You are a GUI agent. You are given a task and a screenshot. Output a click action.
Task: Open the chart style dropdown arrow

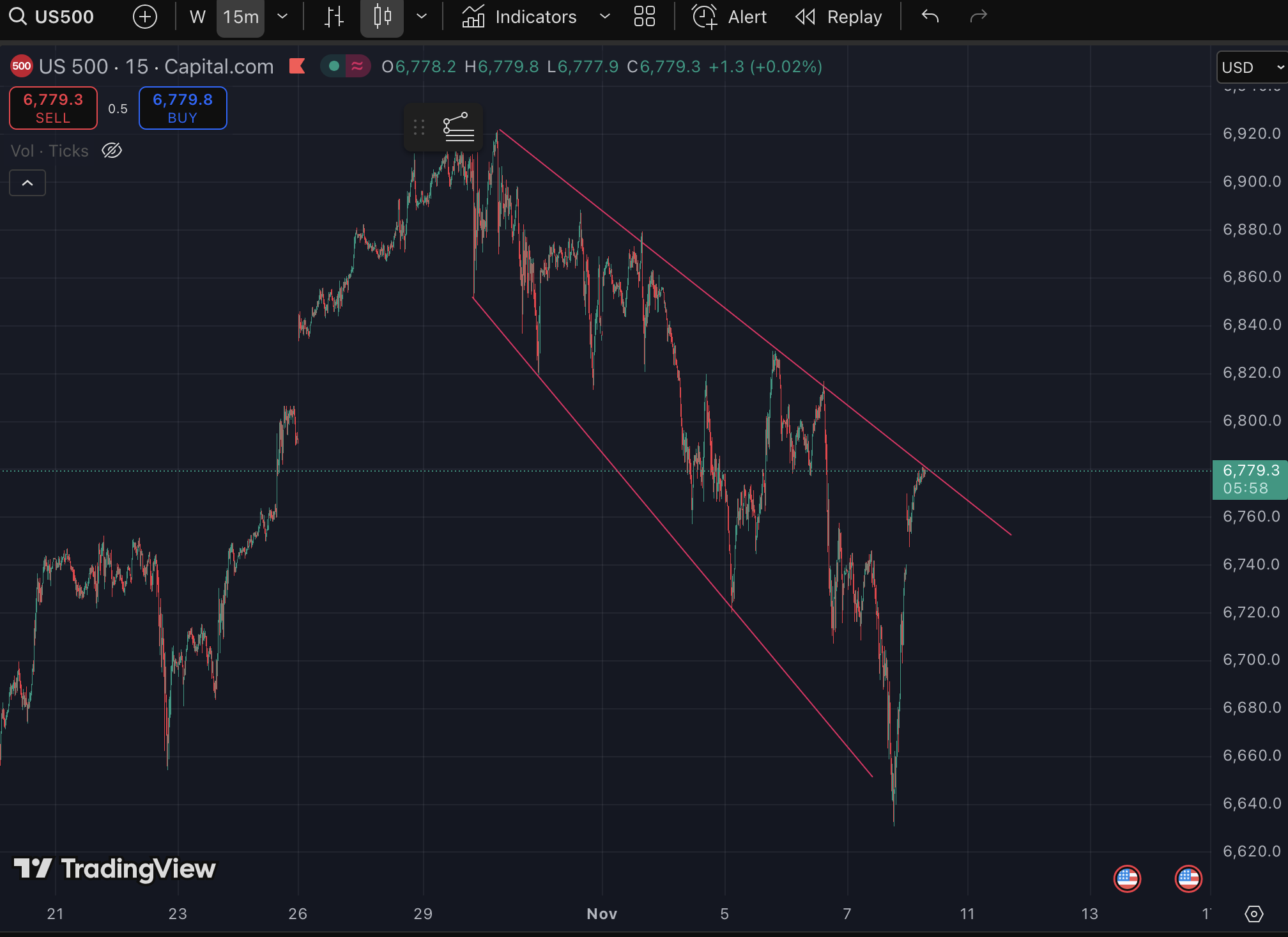click(x=422, y=17)
